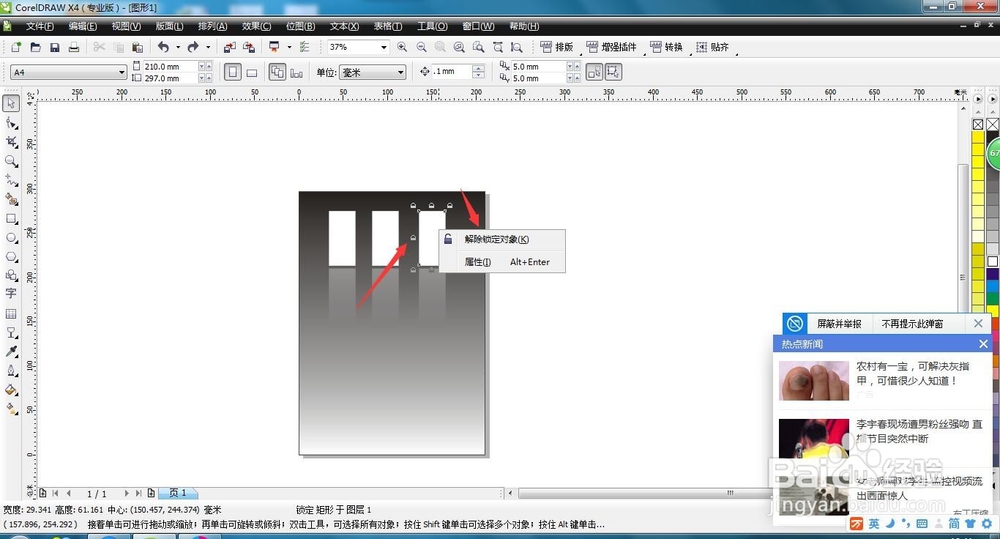Image resolution: width=1000 pixels, height=539 pixels.
Task: Select the Eyedropper tool
Action: point(11,351)
